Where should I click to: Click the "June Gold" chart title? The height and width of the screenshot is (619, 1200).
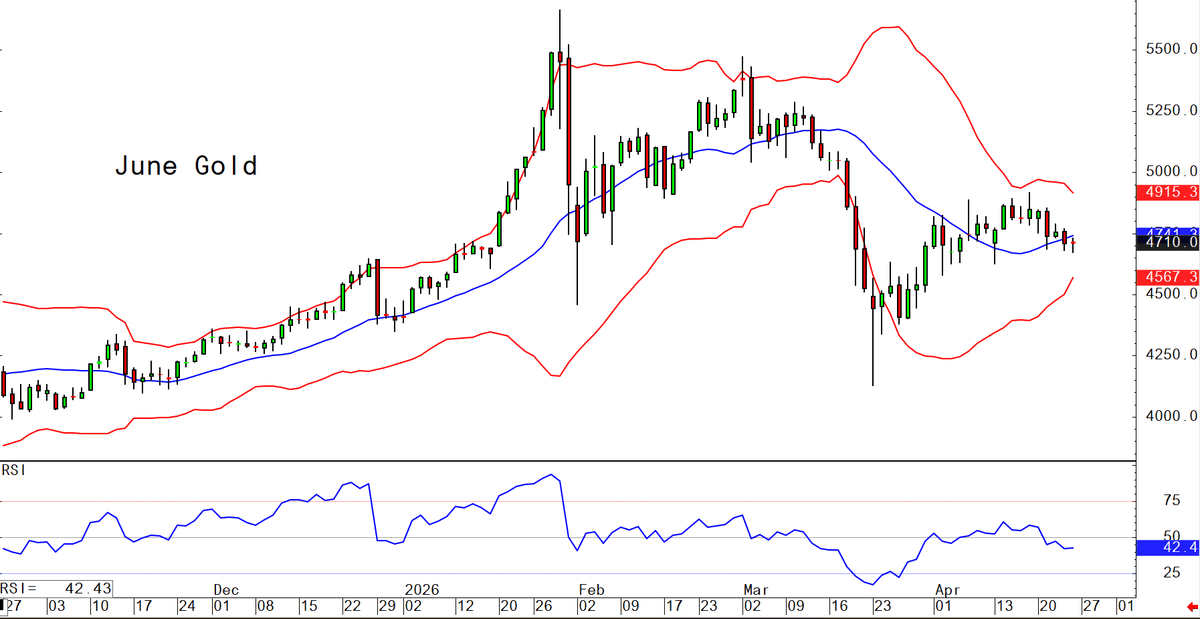(x=185, y=166)
